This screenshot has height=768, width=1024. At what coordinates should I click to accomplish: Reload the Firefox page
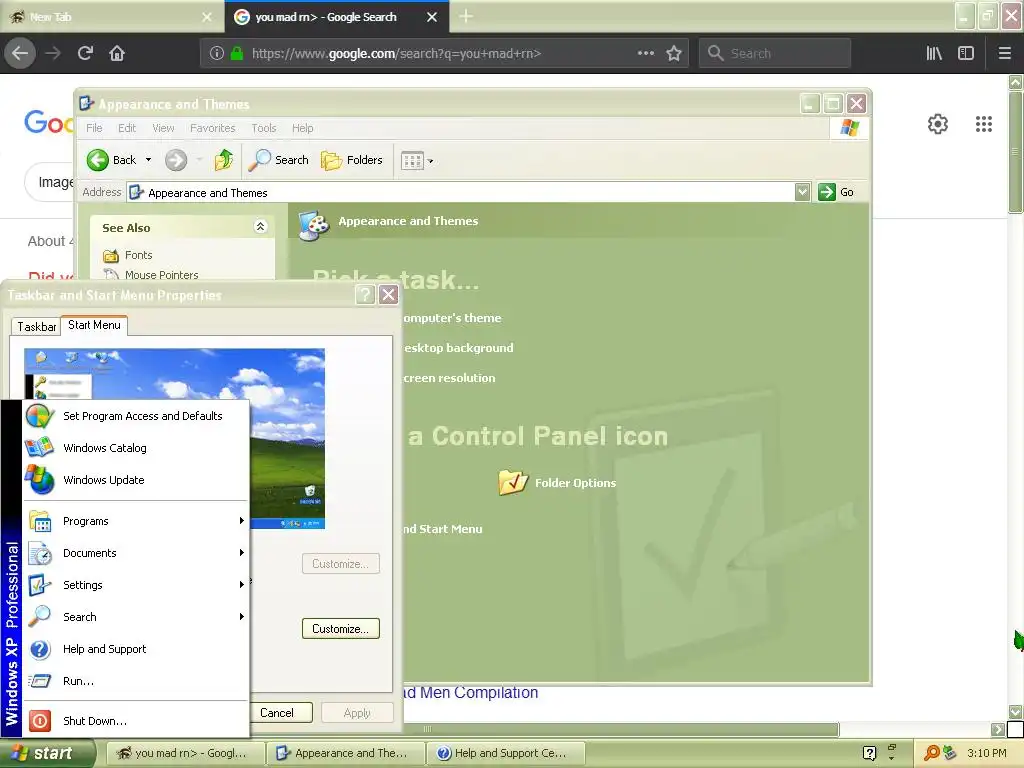click(85, 53)
